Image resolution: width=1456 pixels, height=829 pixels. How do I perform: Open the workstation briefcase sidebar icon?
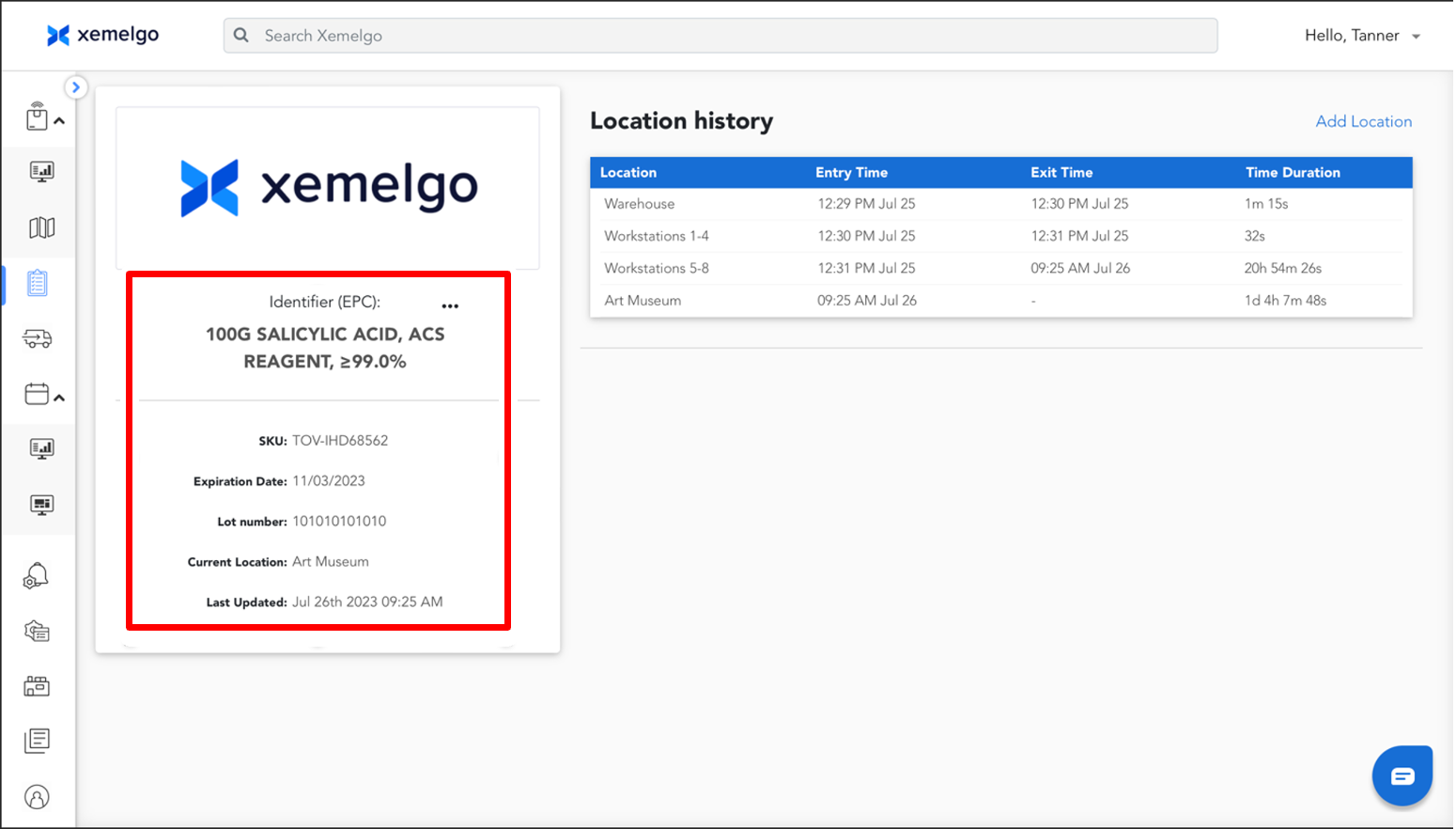tap(37, 686)
